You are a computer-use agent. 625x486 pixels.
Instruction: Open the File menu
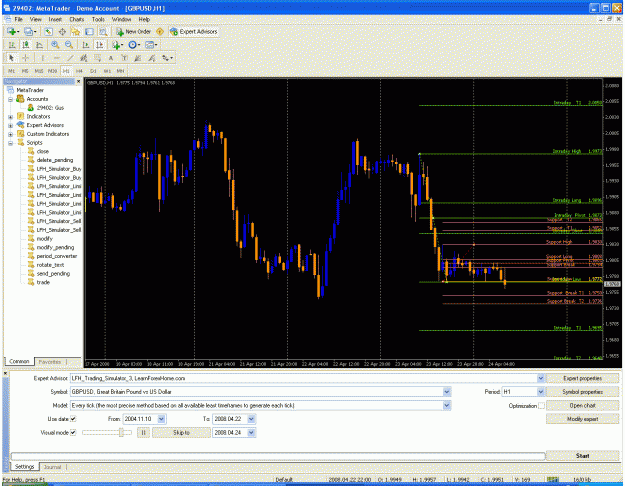[x=18, y=19]
